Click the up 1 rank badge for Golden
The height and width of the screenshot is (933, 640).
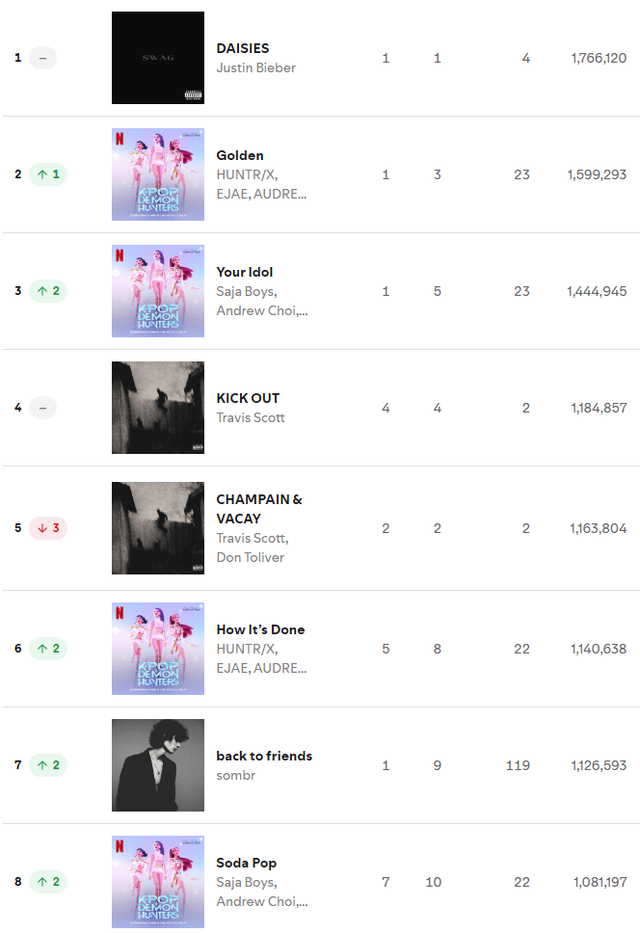pos(48,174)
